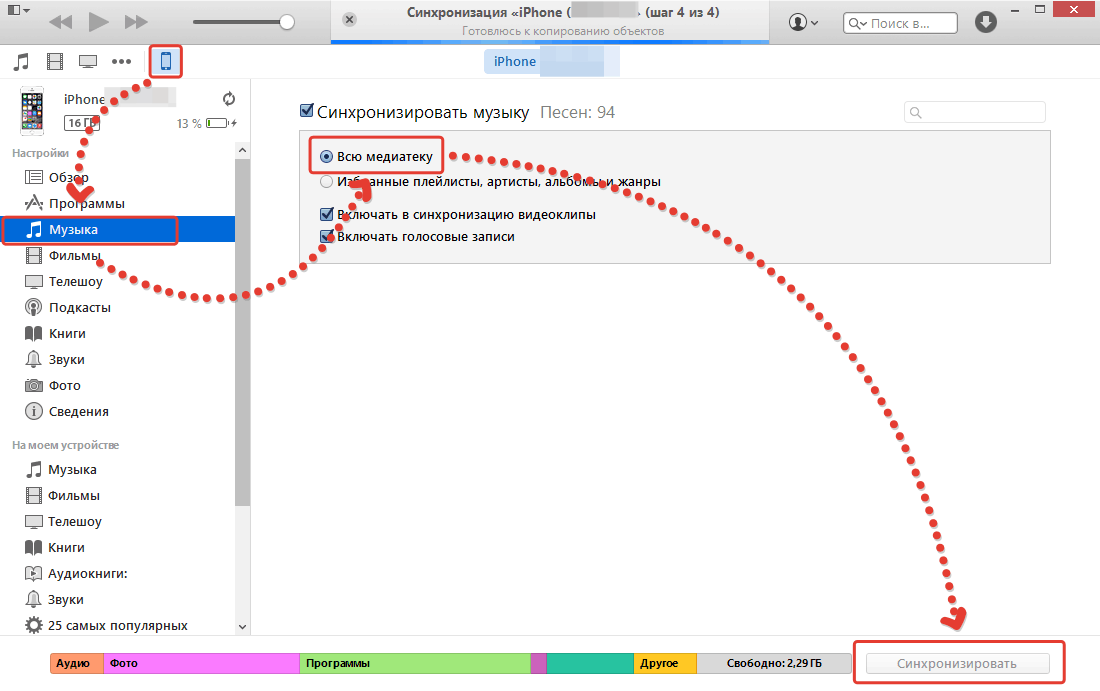Viewport: 1100px width, 691px height.
Task: Click the three-dots more libraries button
Action: coord(121,62)
